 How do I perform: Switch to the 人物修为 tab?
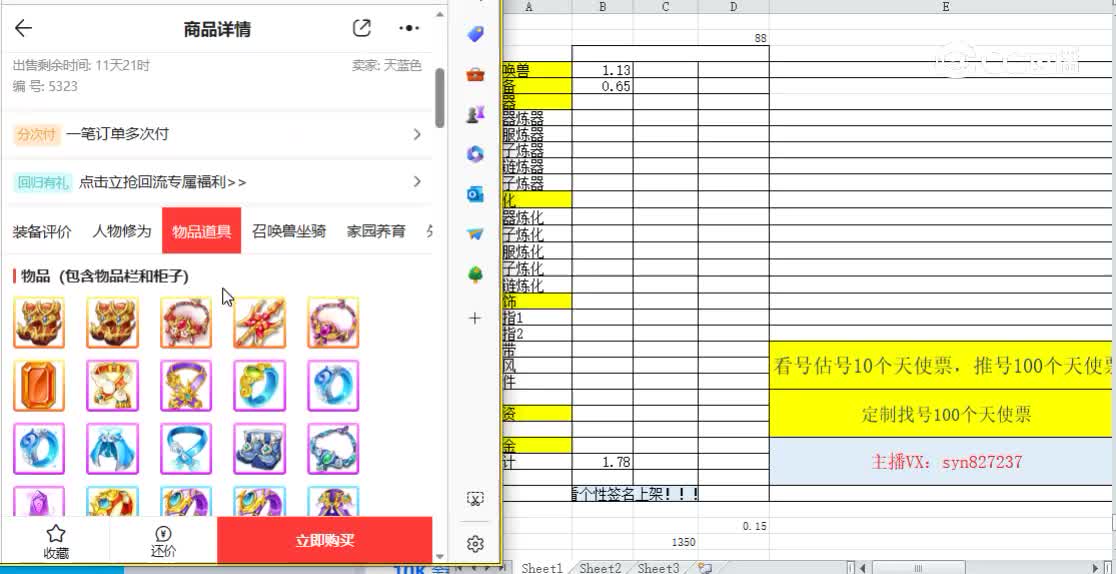[122, 231]
